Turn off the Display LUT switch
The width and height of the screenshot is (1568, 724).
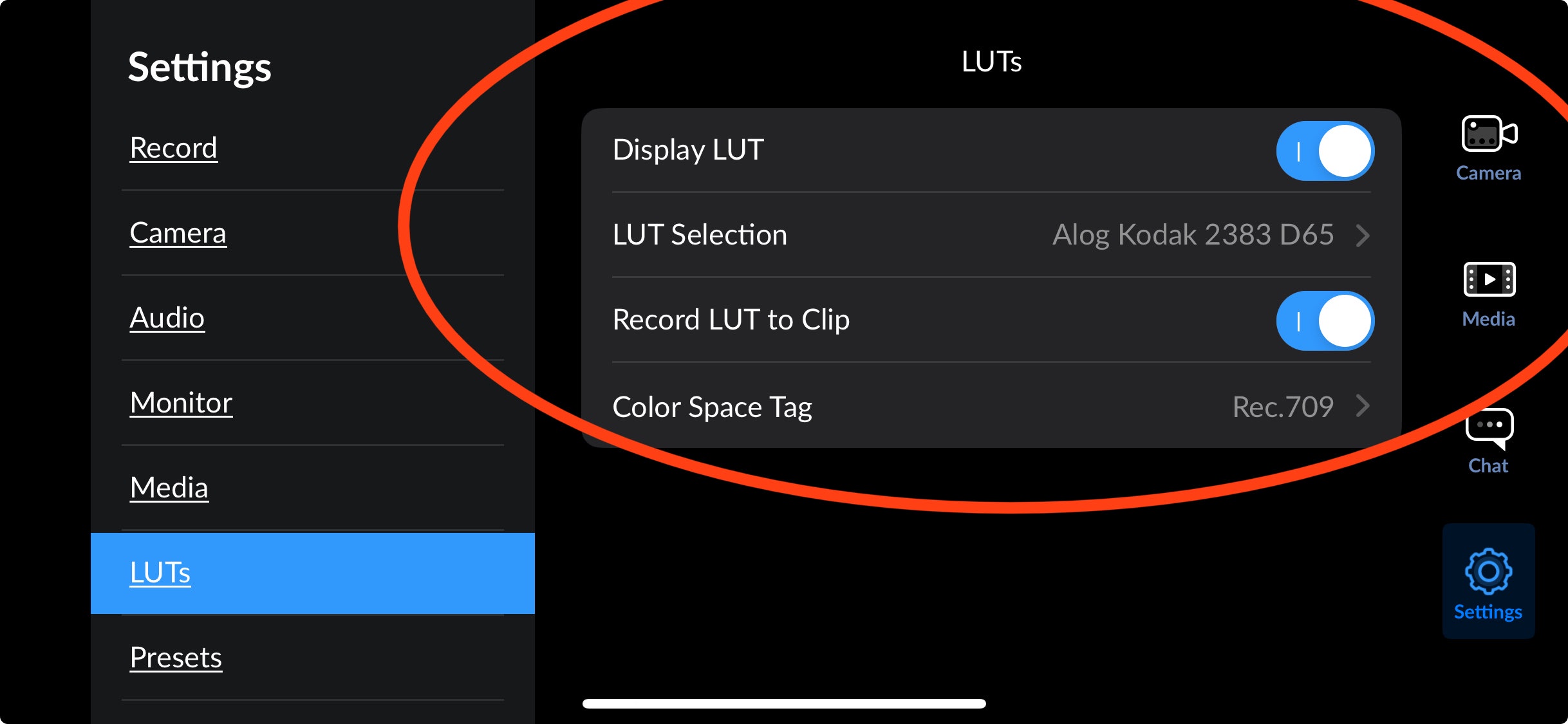tap(1325, 151)
